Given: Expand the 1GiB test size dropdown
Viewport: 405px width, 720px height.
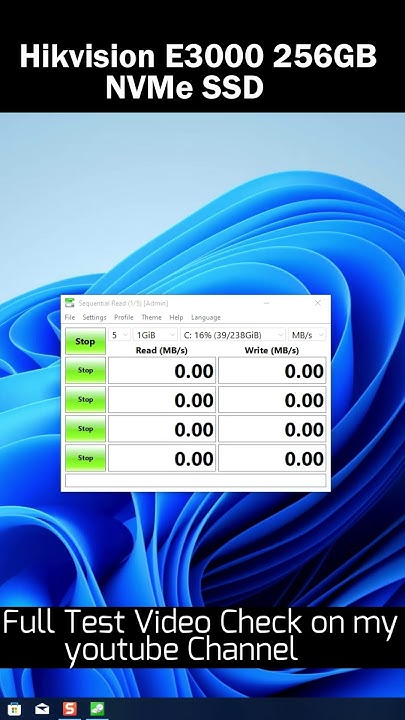Looking at the screenshot, I should click(x=156, y=335).
